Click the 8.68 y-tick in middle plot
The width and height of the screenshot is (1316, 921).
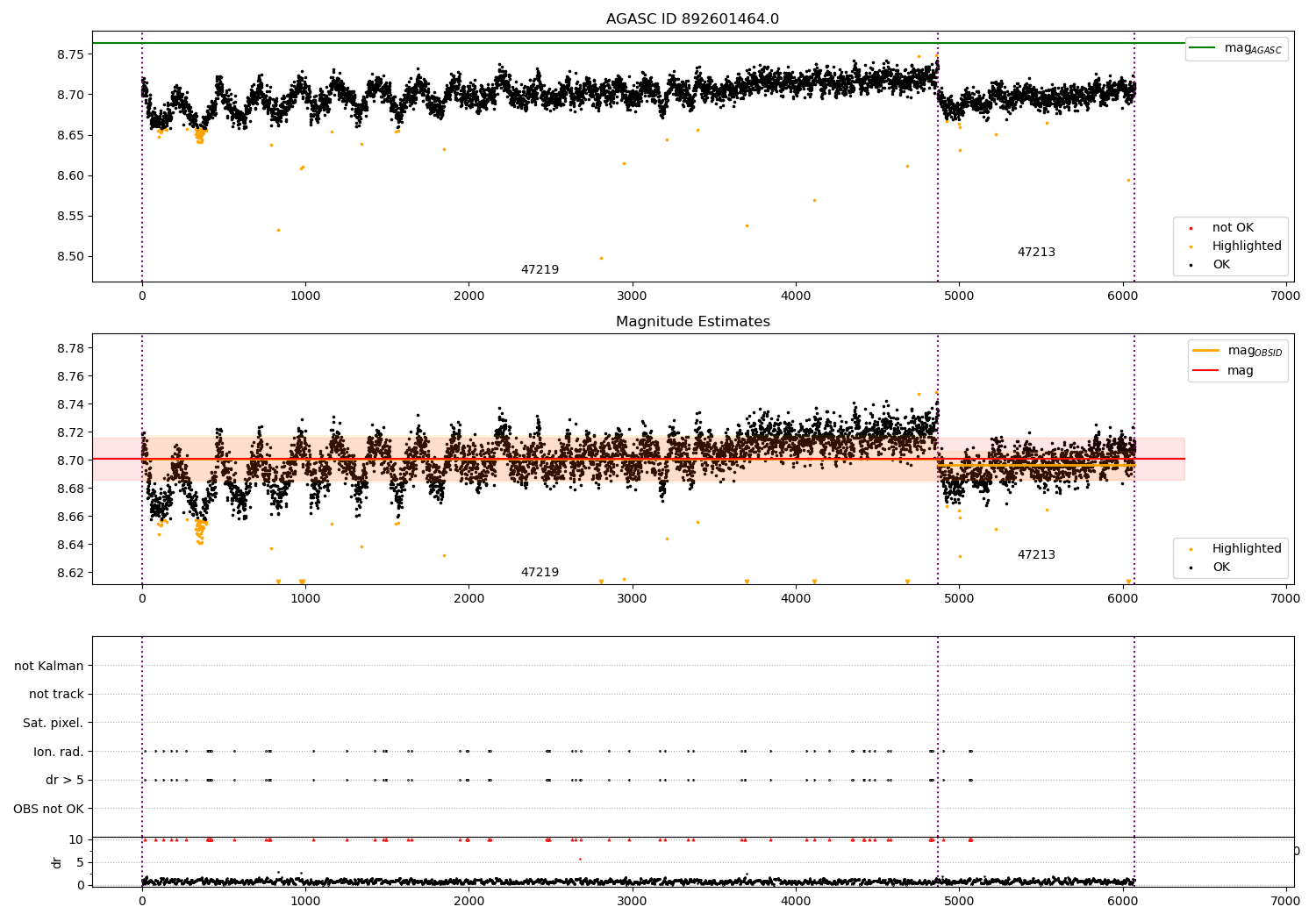click(x=70, y=489)
